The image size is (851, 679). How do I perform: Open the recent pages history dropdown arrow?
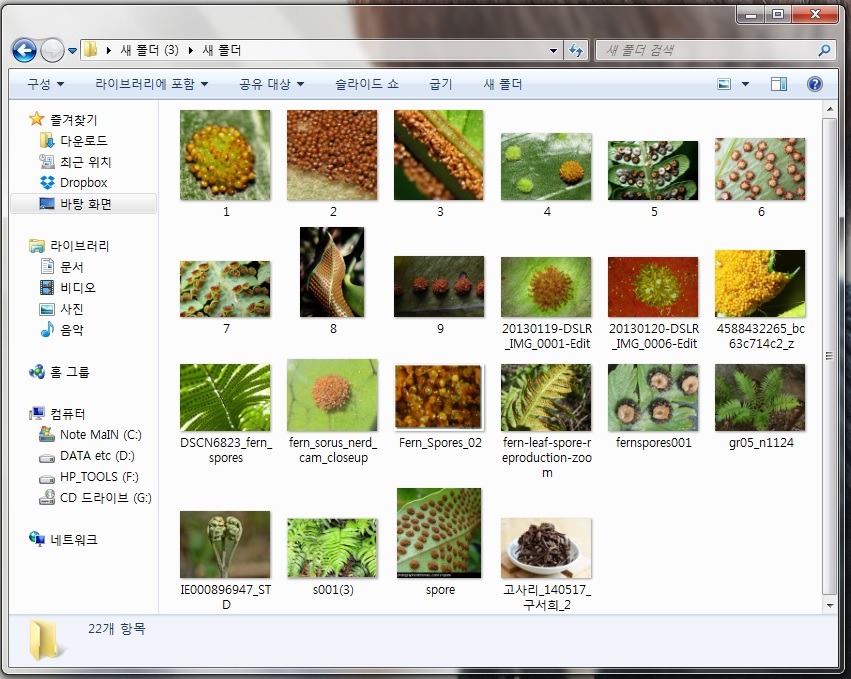(72, 51)
